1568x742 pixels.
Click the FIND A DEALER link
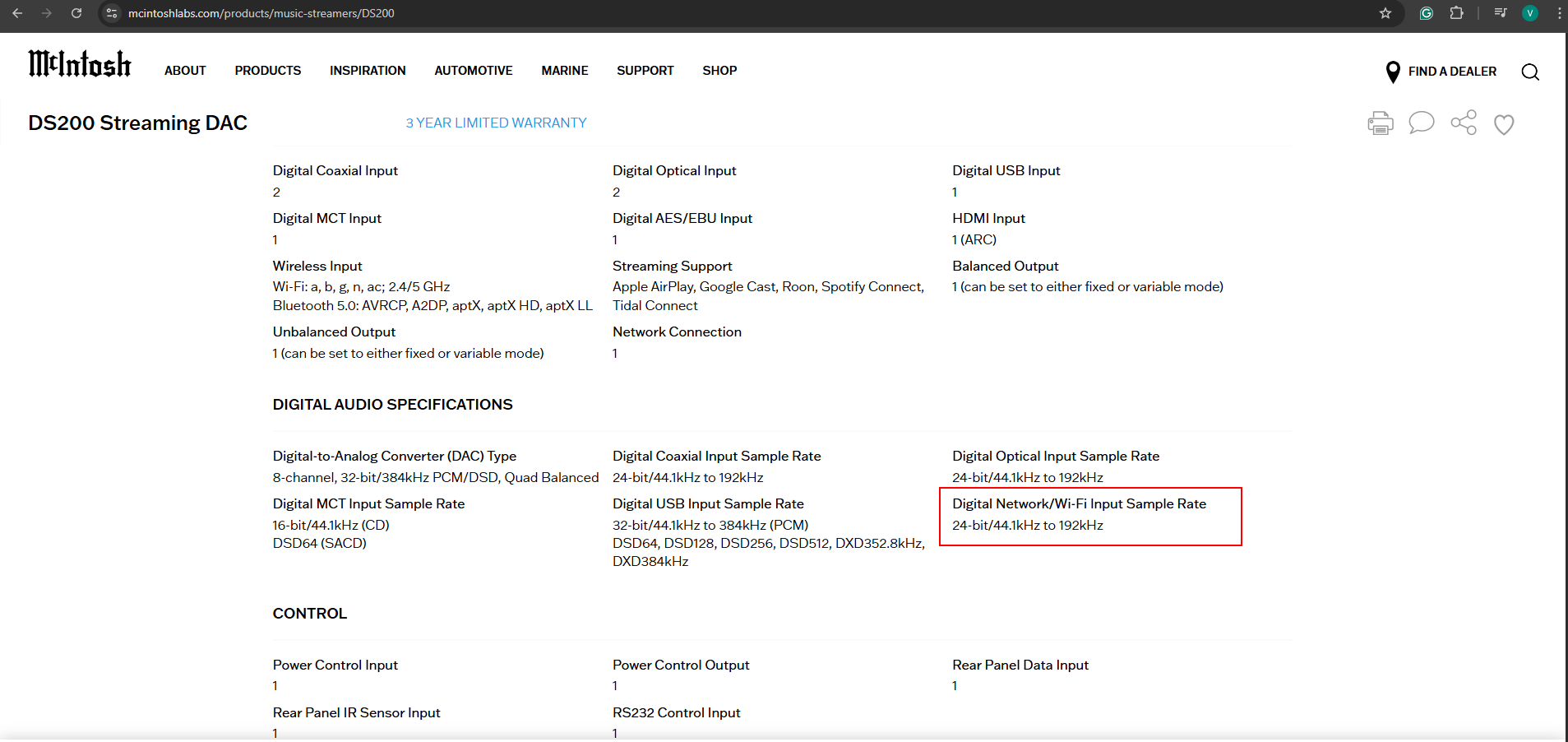click(1452, 72)
